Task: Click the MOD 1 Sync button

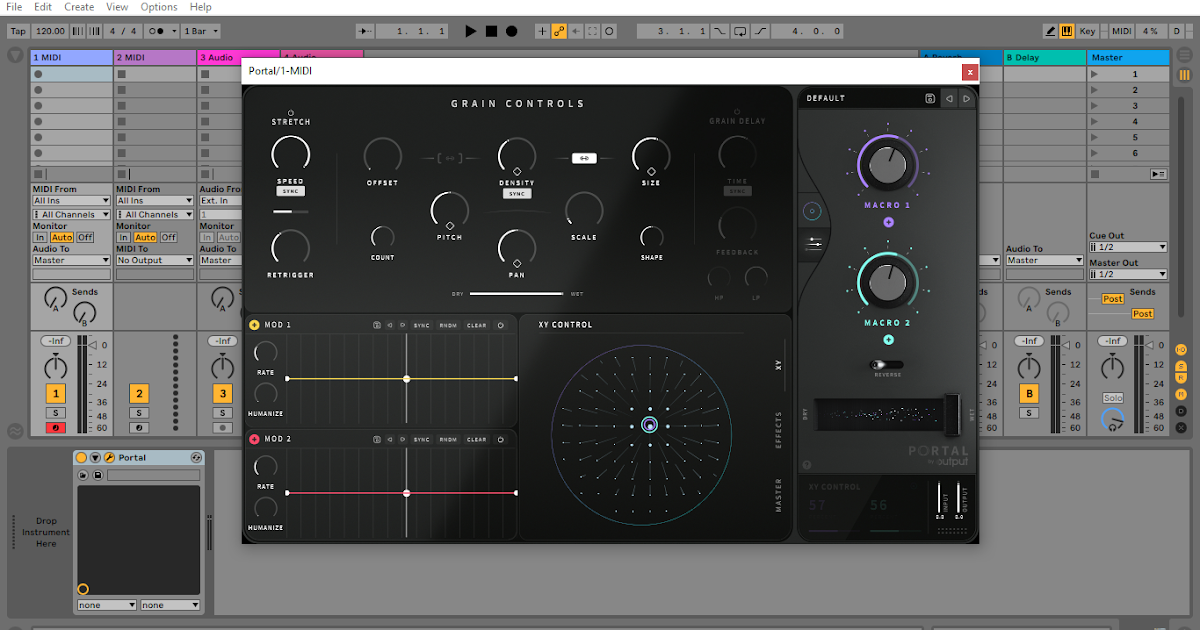Action: (422, 325)
